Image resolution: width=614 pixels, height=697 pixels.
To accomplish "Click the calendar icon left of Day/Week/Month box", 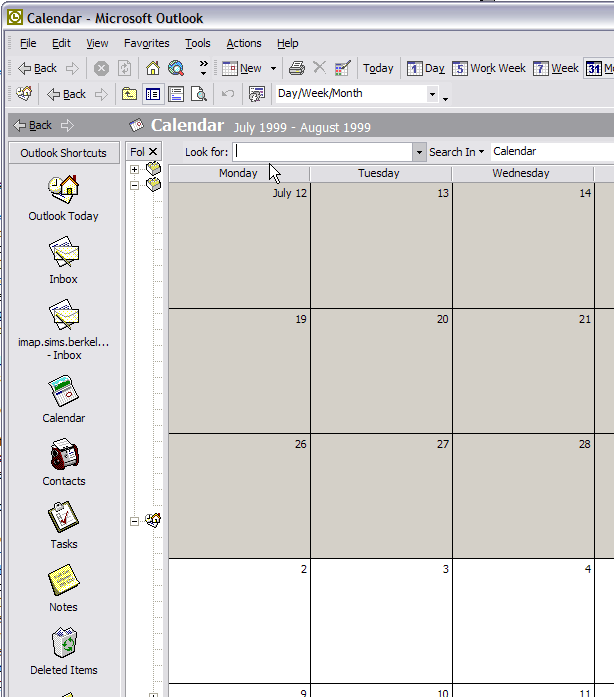I will tap(257, 94).
